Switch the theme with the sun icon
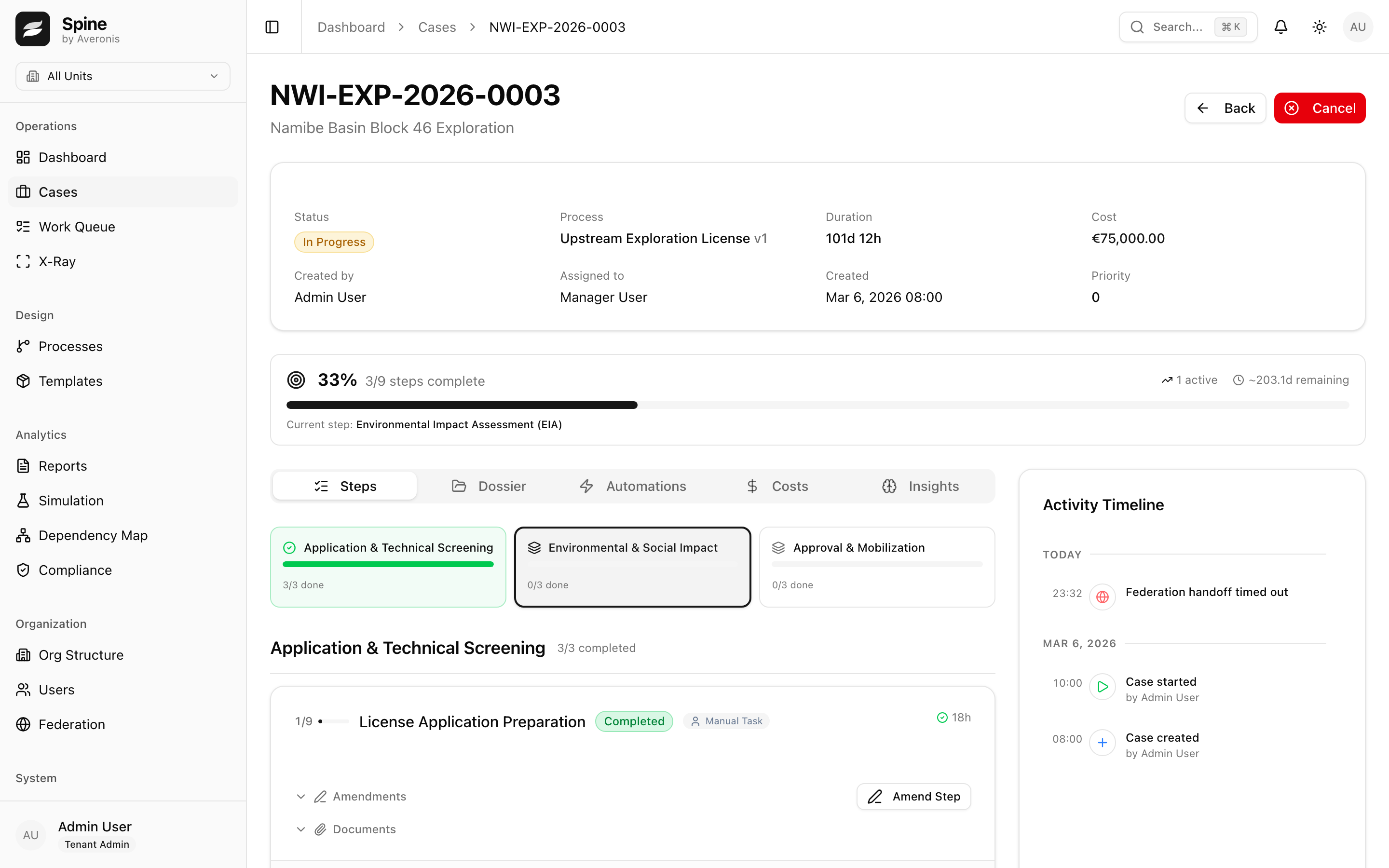The image size is (1389, 868). pos(1319,27)
